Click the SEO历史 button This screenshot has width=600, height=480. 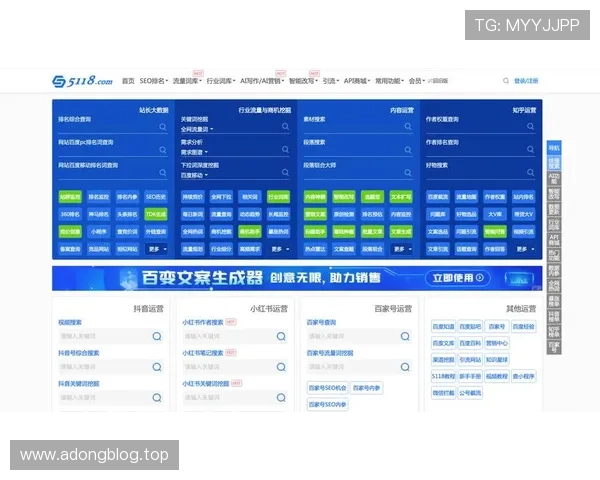(156, 197)
